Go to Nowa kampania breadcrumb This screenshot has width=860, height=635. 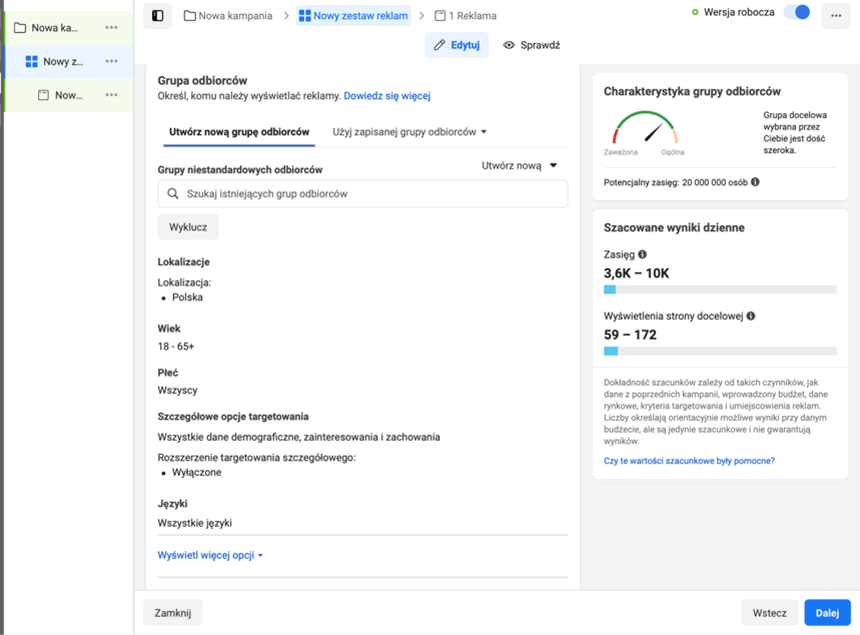[228, 15]
